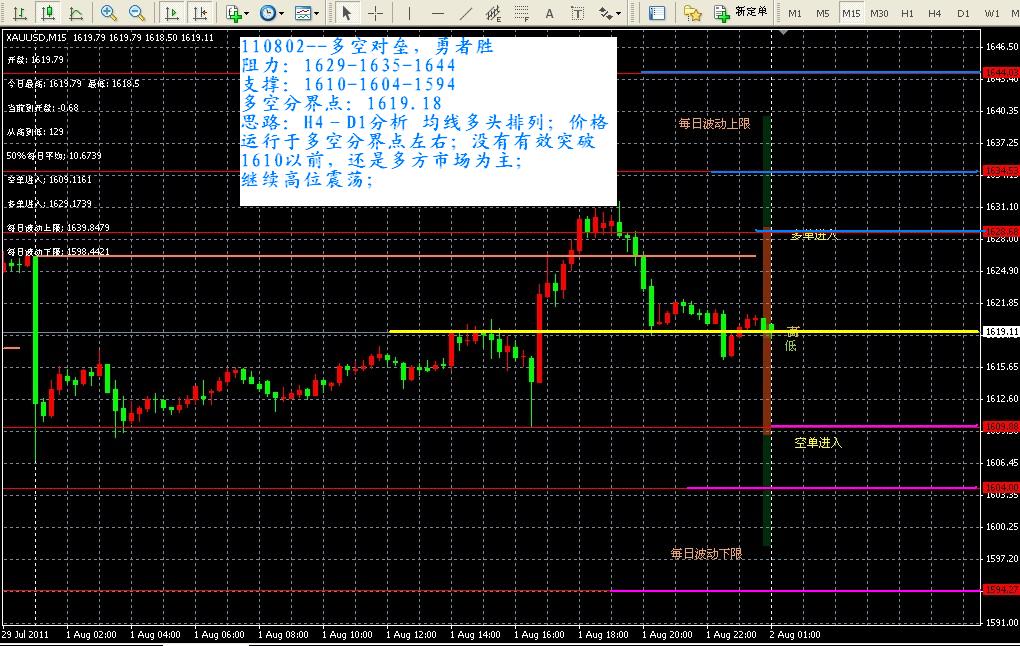Expand the indicators dropdown arrow
The width and height of the screenshot is (1020, 646).
coord(247,13)
